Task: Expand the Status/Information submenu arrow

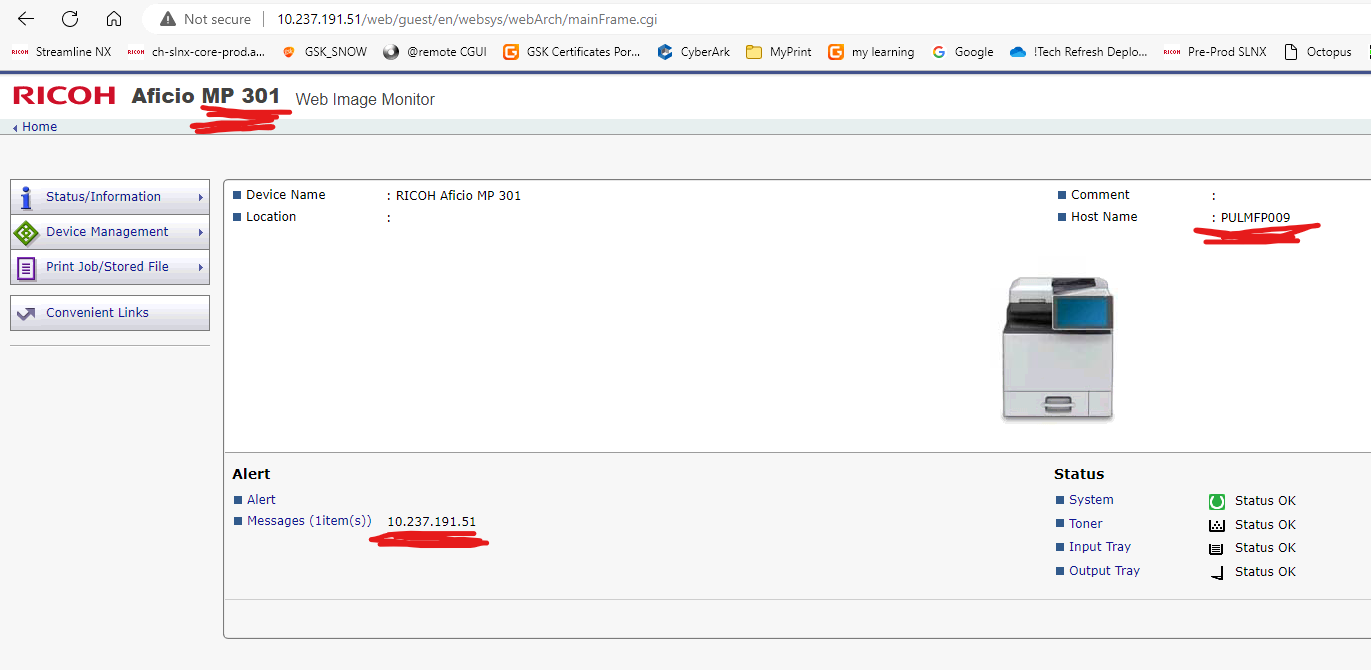Action: pos(201,198)
